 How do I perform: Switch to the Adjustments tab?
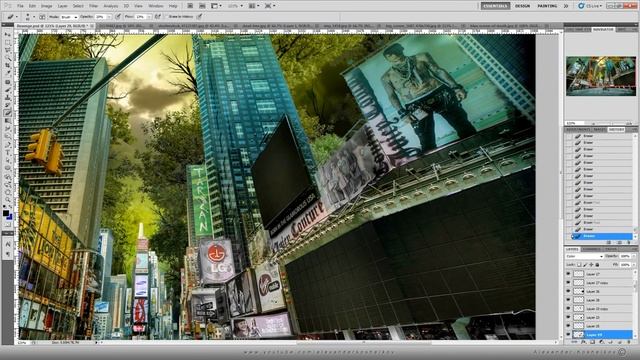[578, 129]
